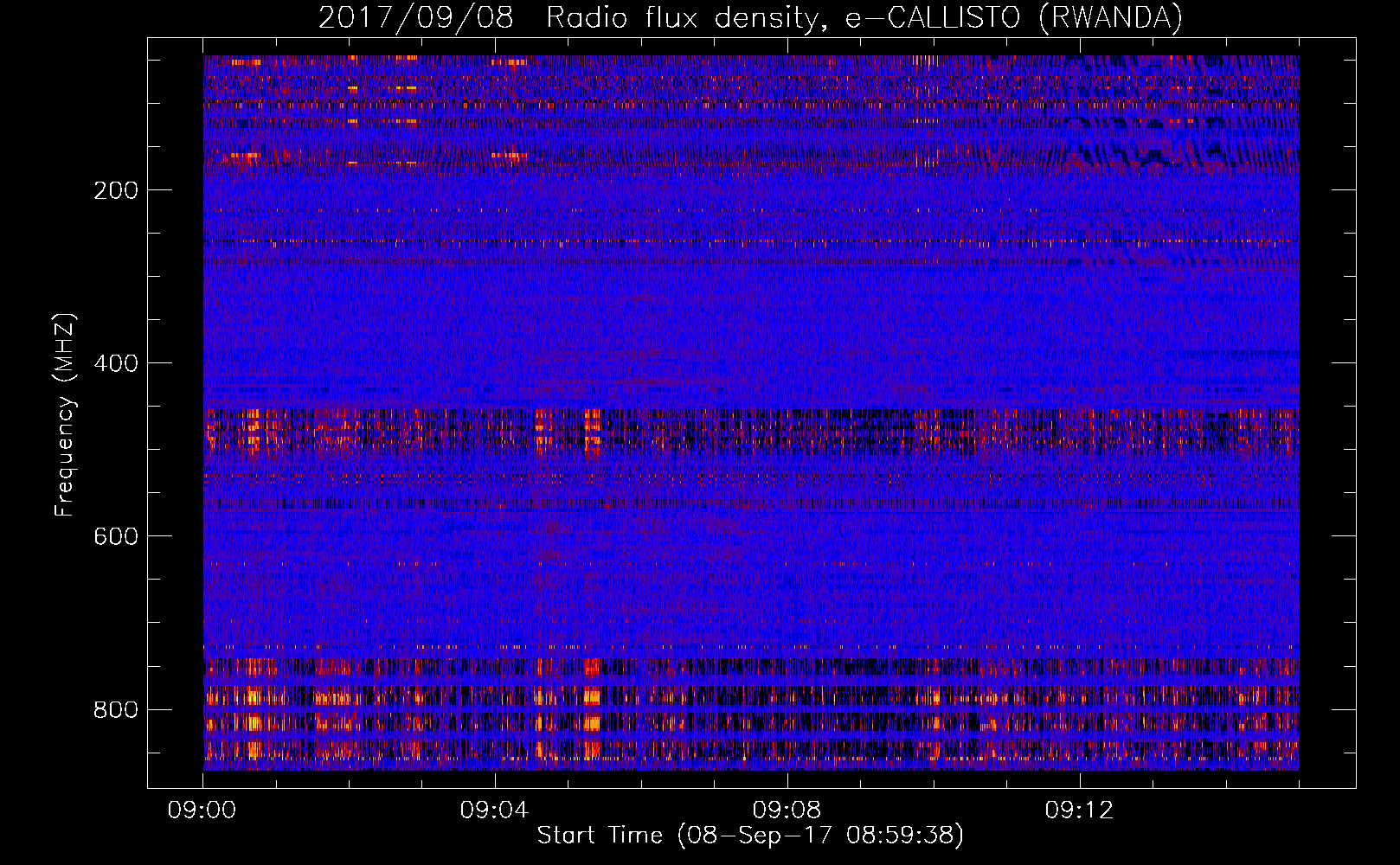The image size is (1400, 865).
Task: Click the 400 frequency tick label
Action: point(116,363)
